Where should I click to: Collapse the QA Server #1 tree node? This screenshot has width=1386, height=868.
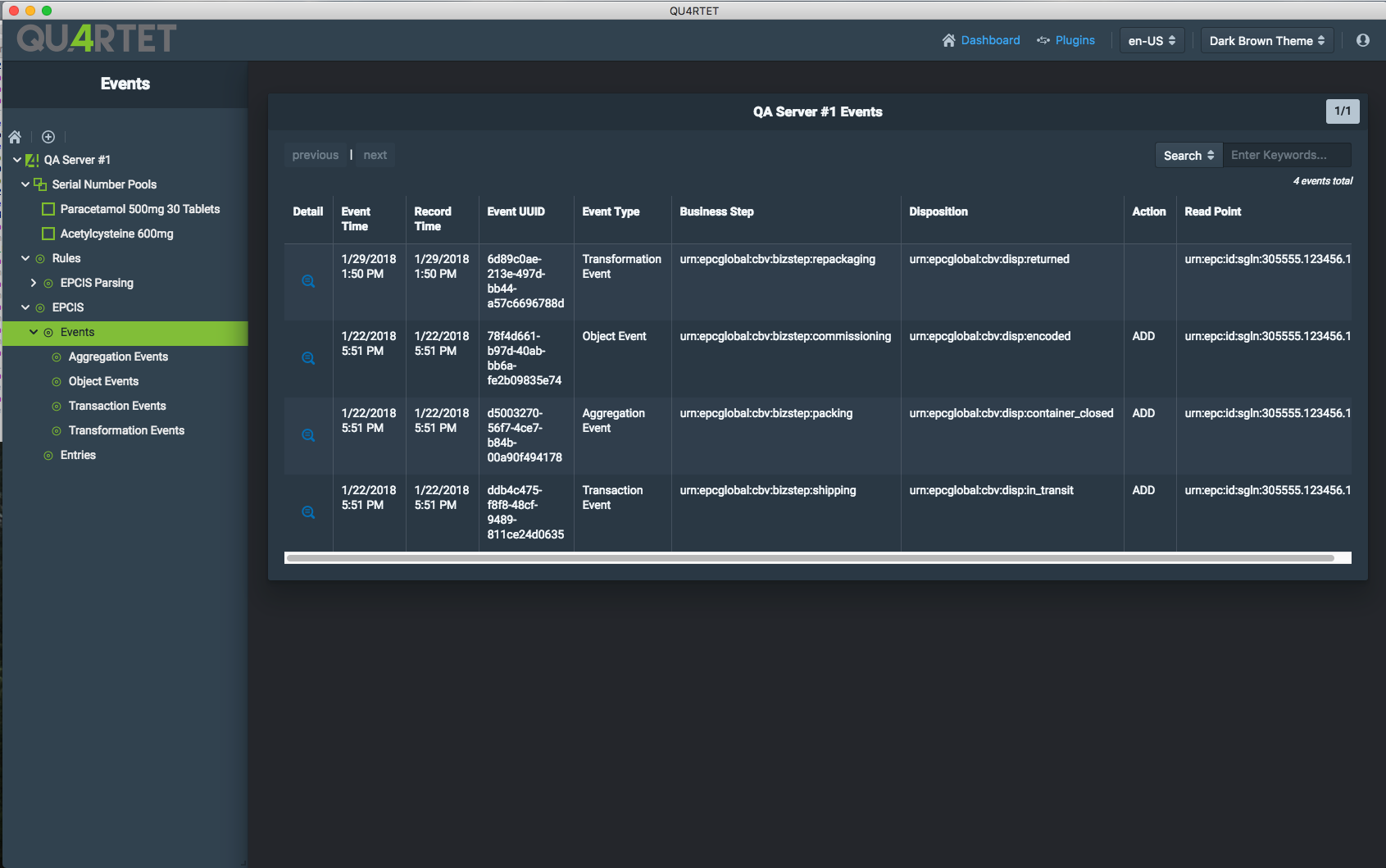coord(17,160)
